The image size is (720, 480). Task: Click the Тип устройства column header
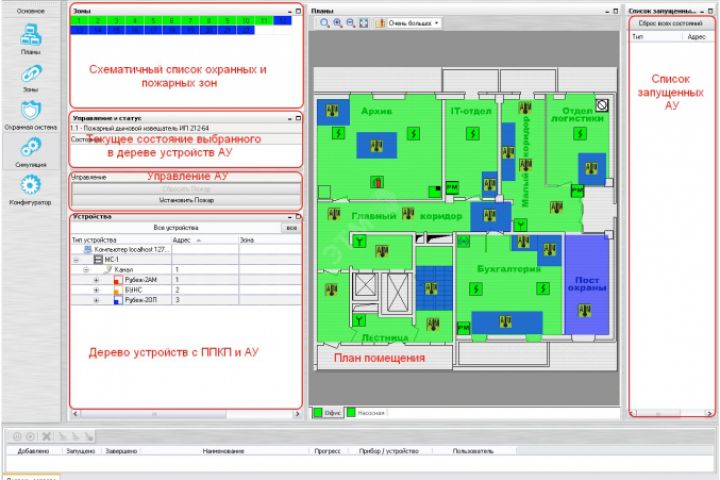[x=121, y=240]
